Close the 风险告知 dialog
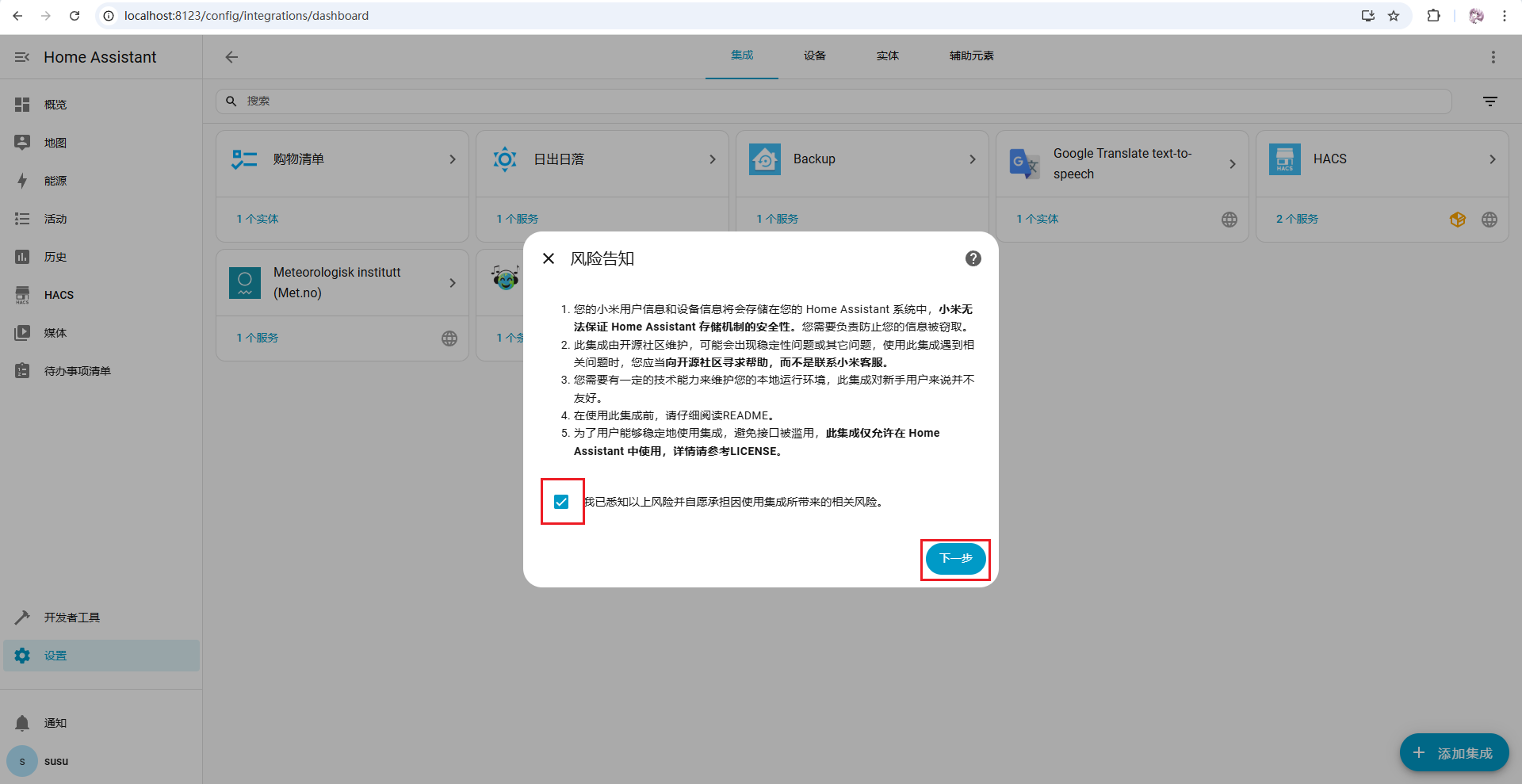 (x=549, y=258)
